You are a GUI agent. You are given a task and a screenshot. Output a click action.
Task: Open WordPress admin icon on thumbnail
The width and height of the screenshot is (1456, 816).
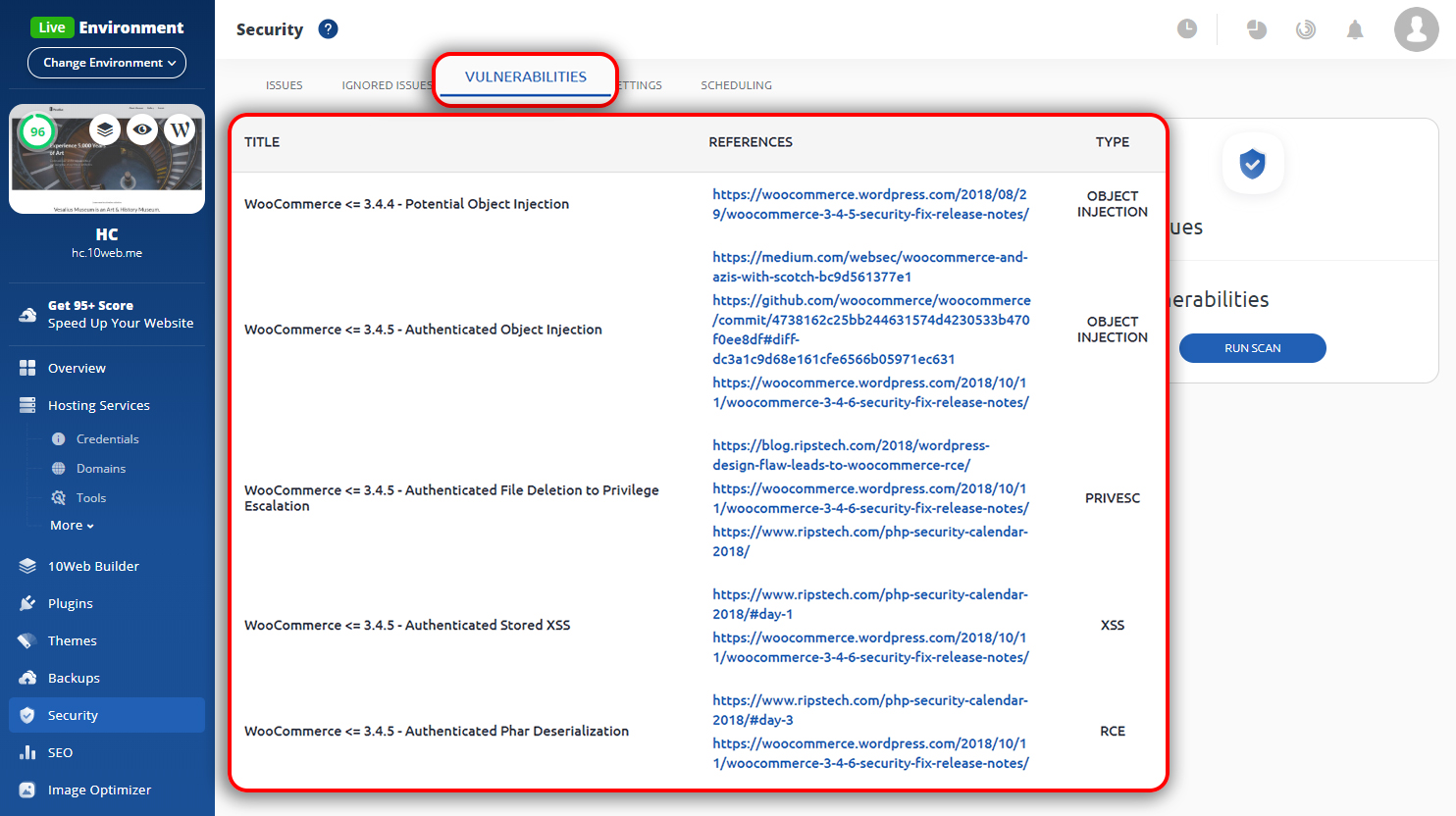(x=180, y=129)
